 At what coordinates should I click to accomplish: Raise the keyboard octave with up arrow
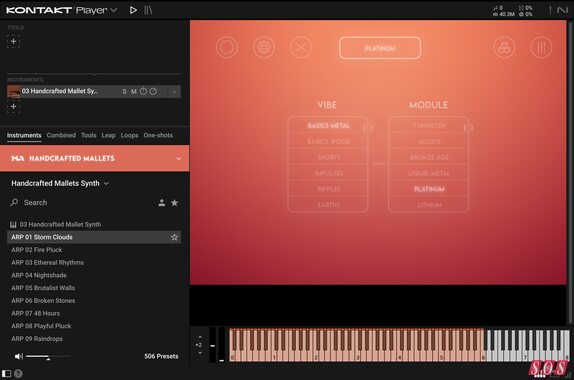click(x=200, y=337)
